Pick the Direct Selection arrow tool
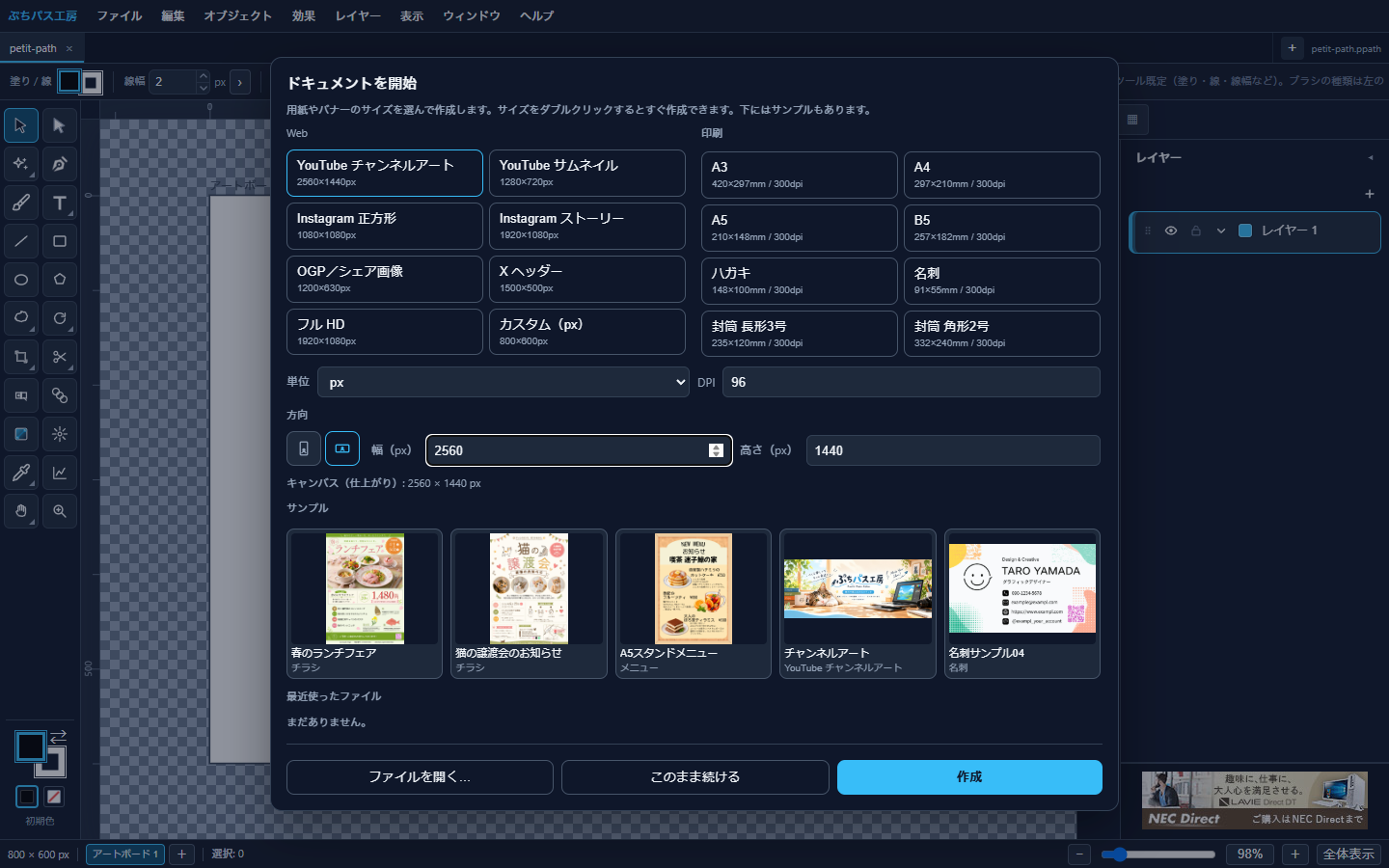This screenshot has width=1389, height=868. click(60, 125)
